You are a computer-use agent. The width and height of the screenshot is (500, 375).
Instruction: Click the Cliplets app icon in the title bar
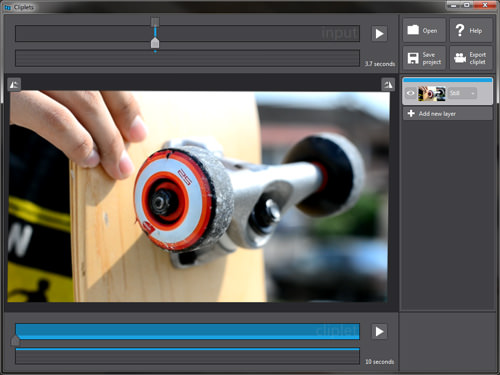[x=8, y=7]
